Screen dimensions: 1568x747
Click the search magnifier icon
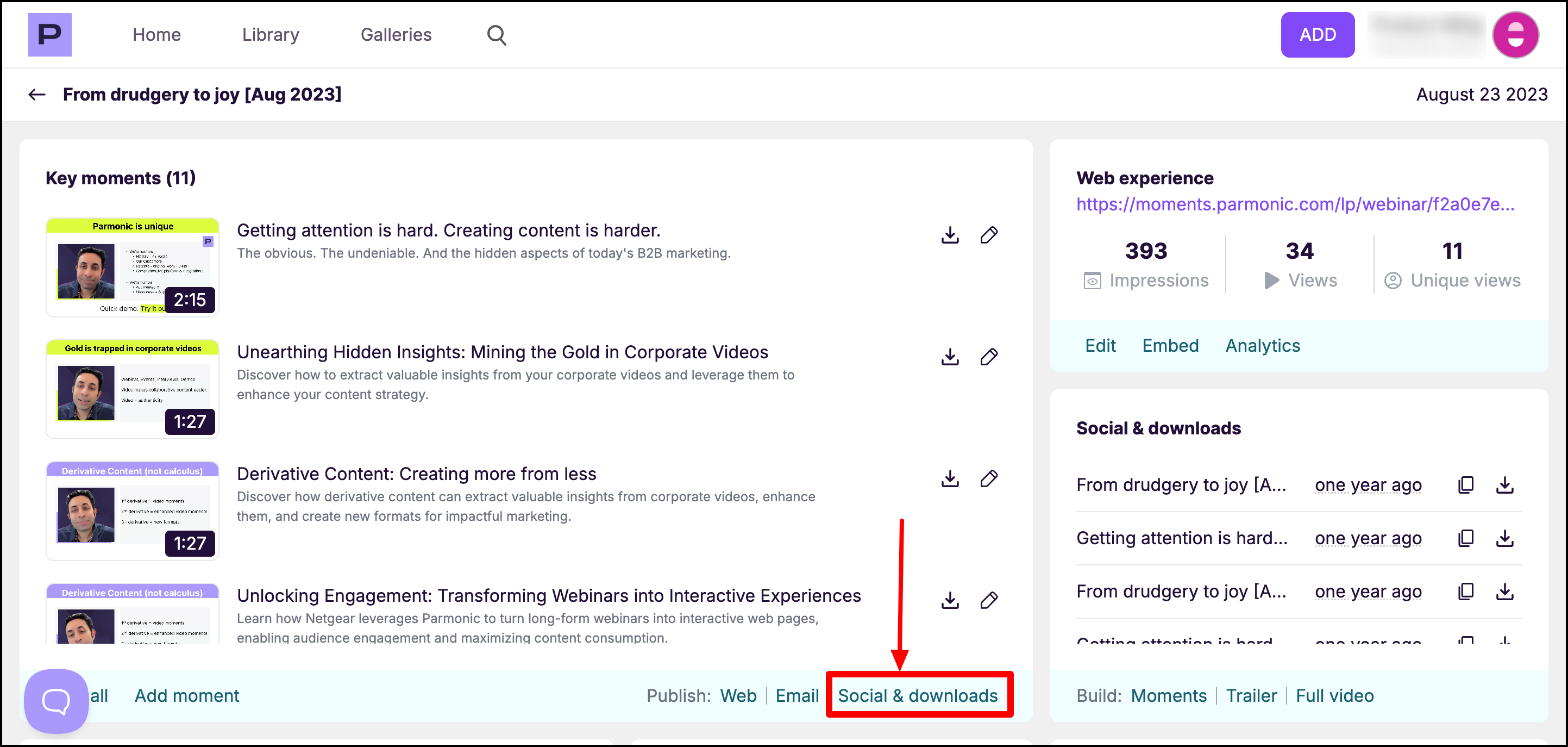(496, 35)
